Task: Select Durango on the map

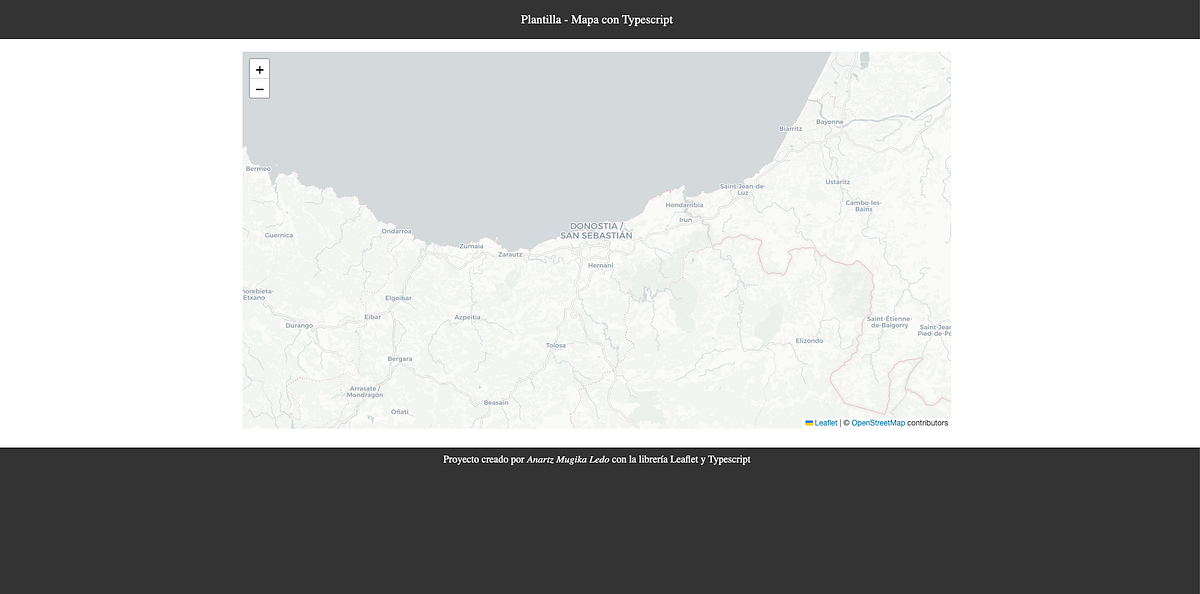Action: pyautogui.click(x=298, y=325)
